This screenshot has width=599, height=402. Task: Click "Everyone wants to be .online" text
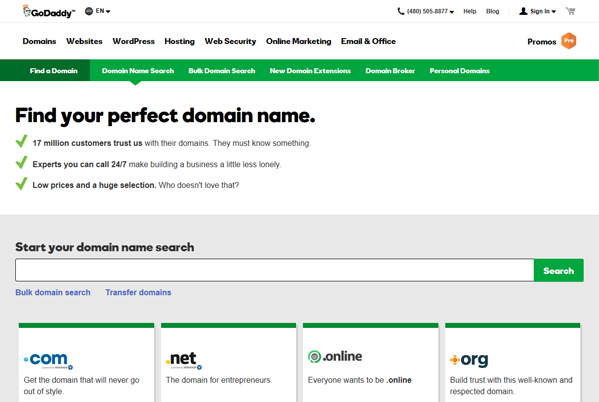click(359, 380)
